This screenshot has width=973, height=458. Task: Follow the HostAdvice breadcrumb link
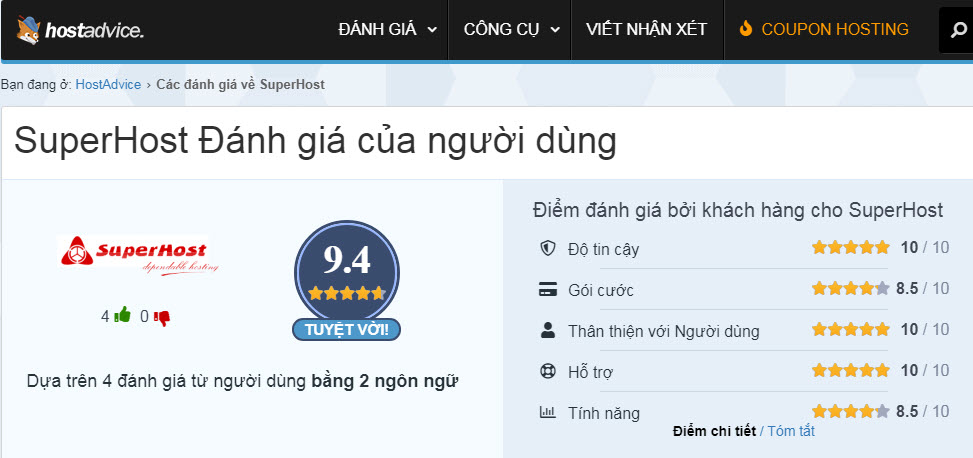pos(108,84)
